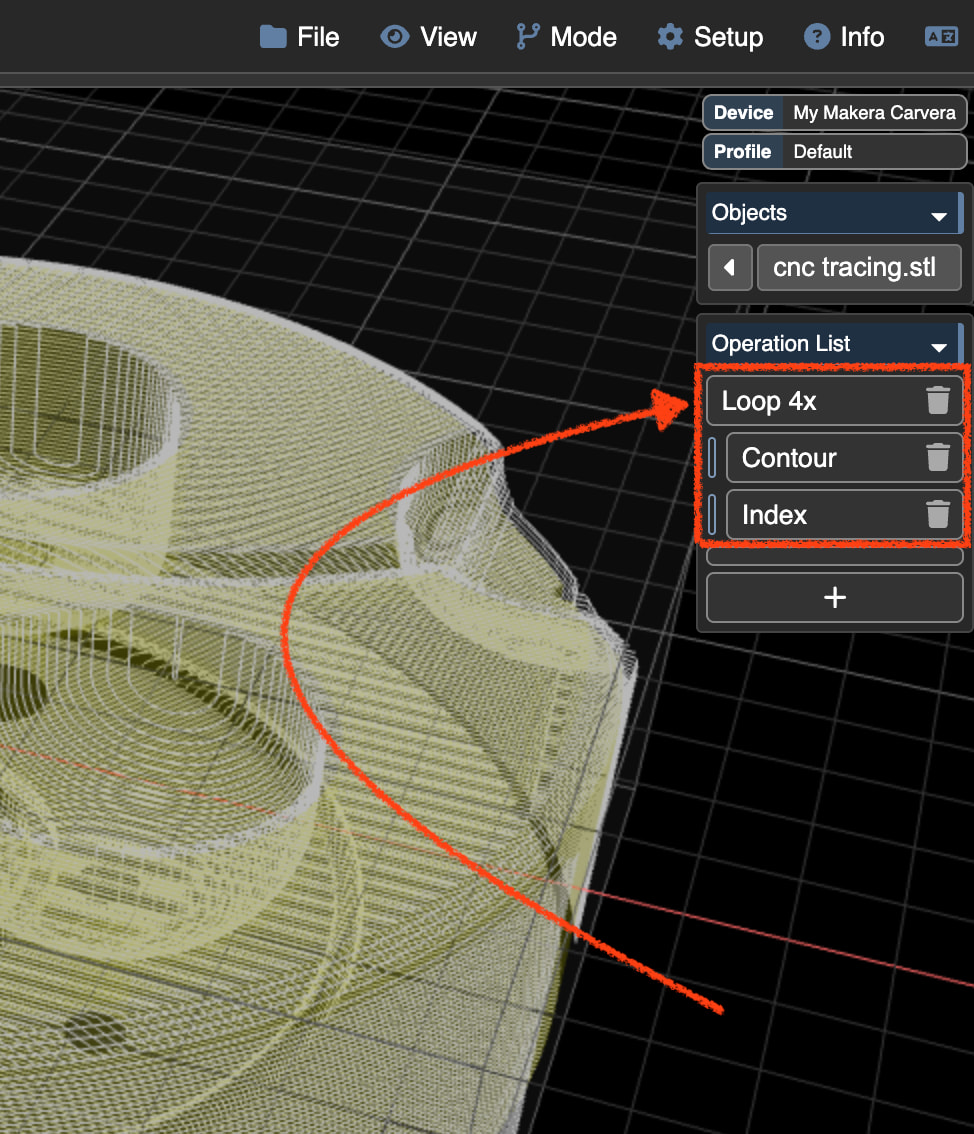Click the Mode branch icon
The height and width of the screenshot is (1134, 974).
527,37
